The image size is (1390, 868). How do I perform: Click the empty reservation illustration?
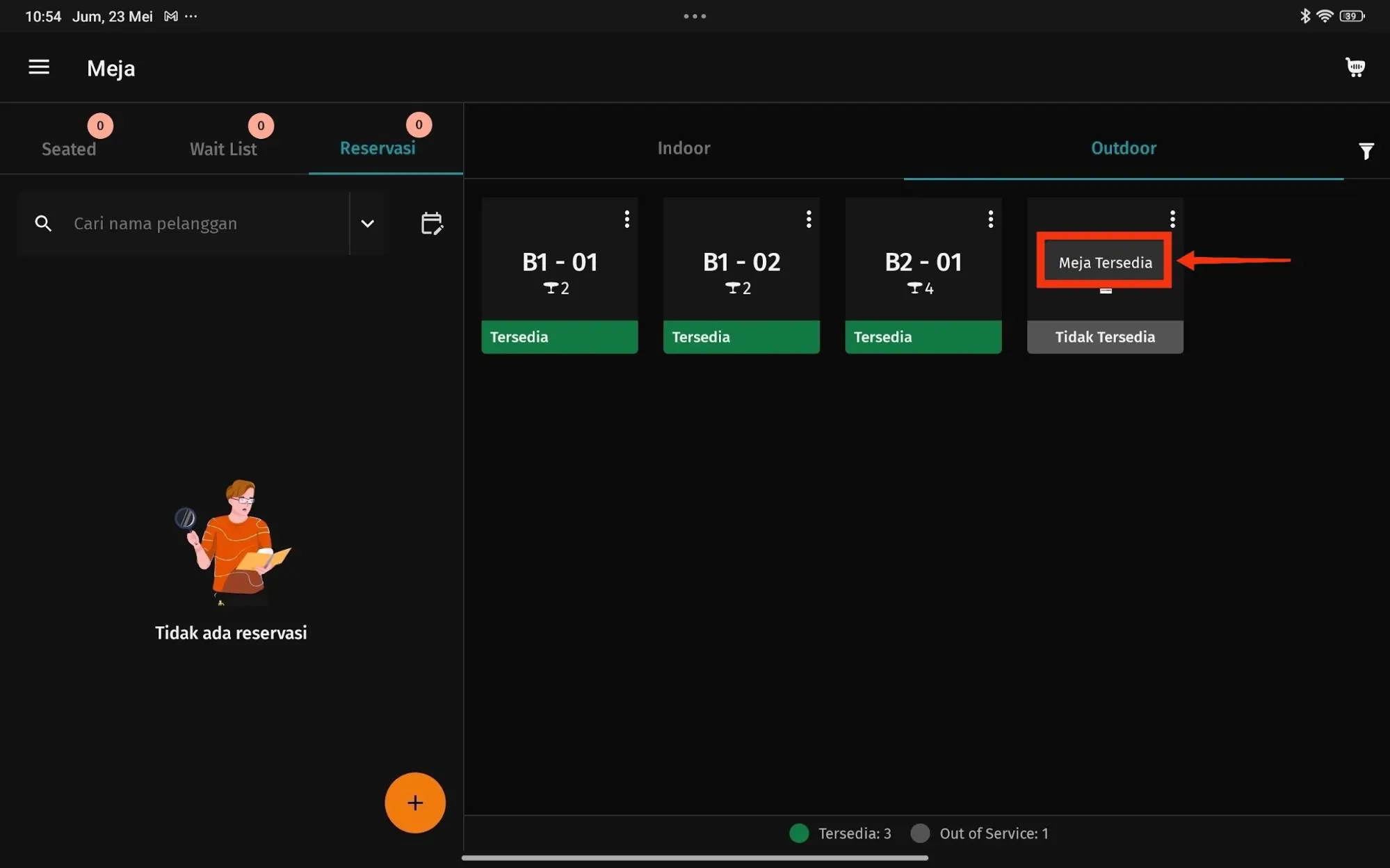232,541
